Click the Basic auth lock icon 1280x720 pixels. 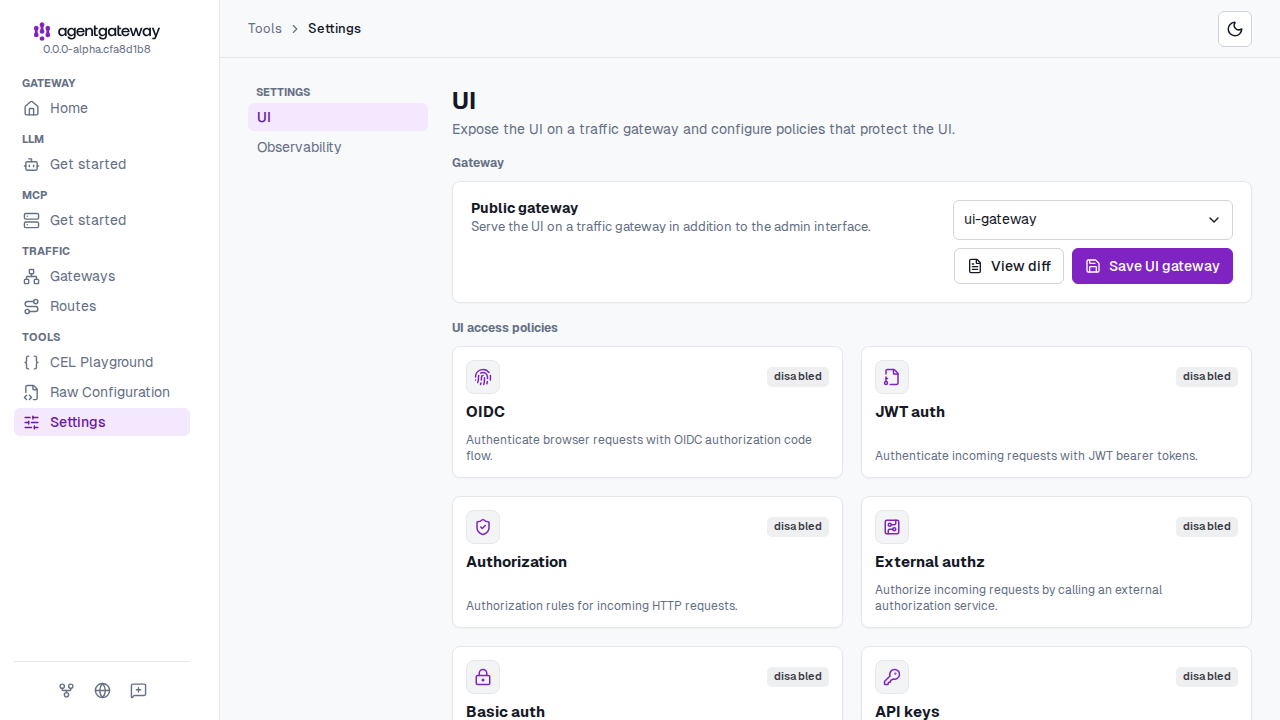click(x=483, y=677)
